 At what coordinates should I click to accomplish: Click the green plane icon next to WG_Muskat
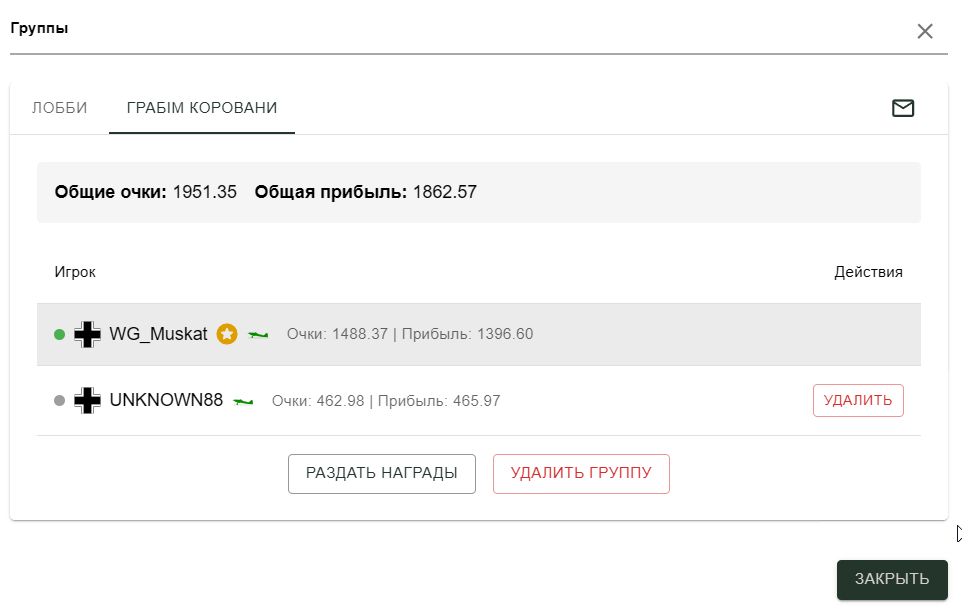(258, 334)
